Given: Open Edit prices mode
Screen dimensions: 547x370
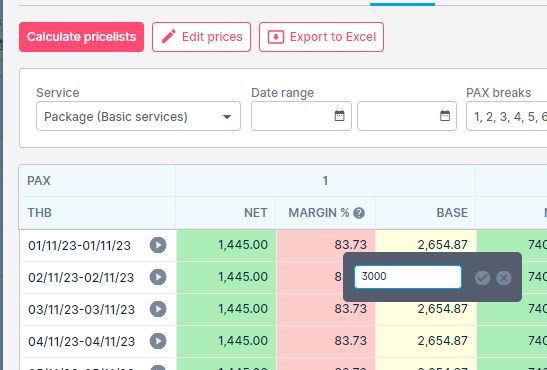Looking at the screenshot, I should 201,37.
